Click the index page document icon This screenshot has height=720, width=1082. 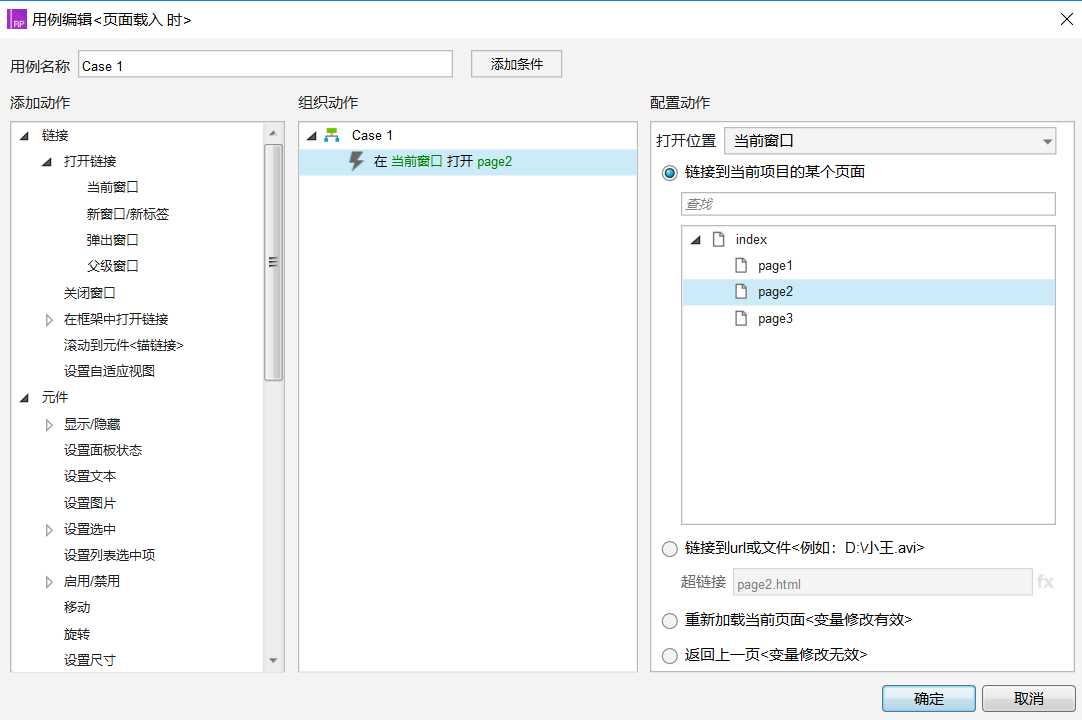pyautogui.click(x=718, y=240)
